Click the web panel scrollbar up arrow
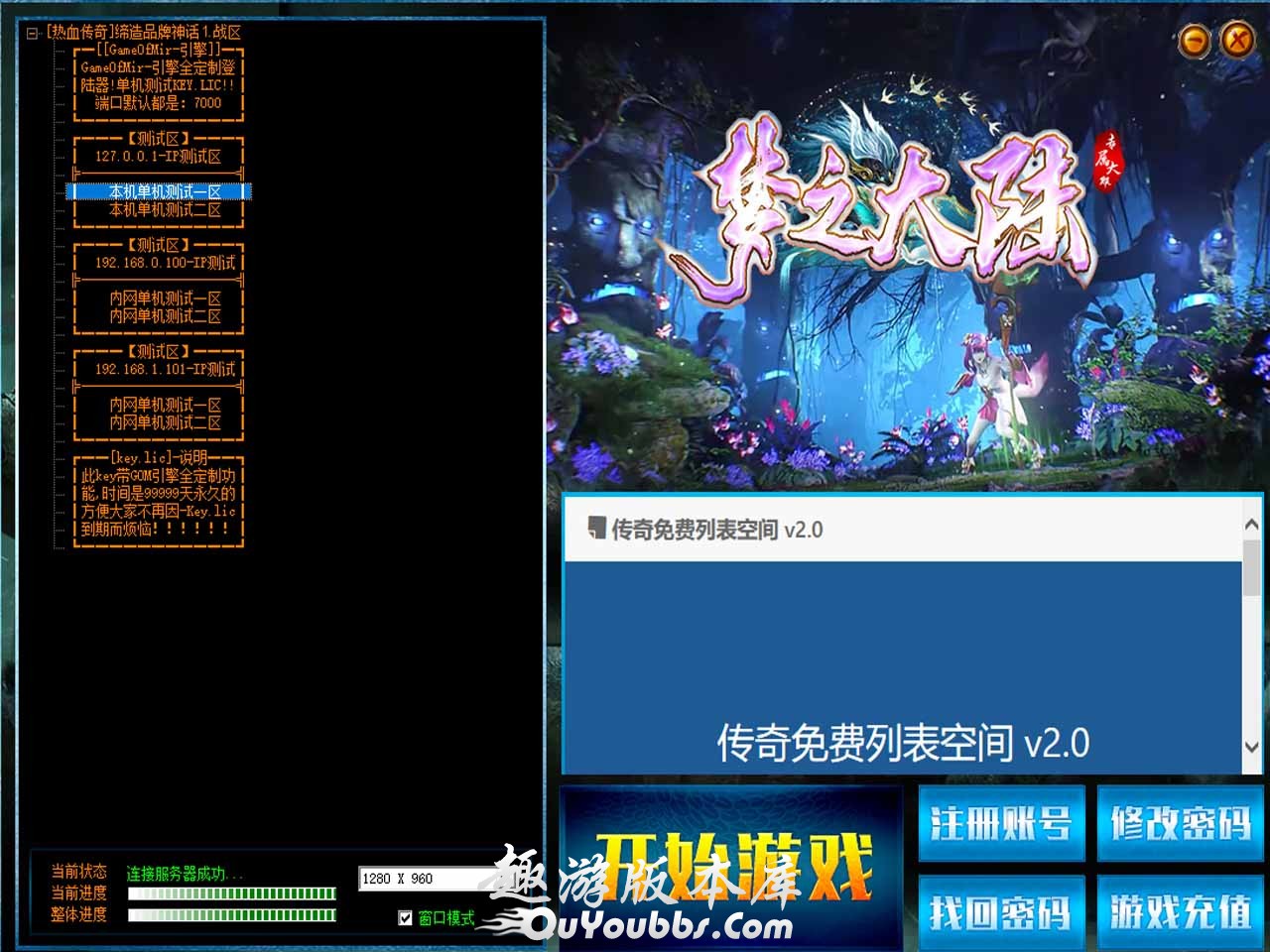Screen dimensions: 1270x952 point(1251,525)
